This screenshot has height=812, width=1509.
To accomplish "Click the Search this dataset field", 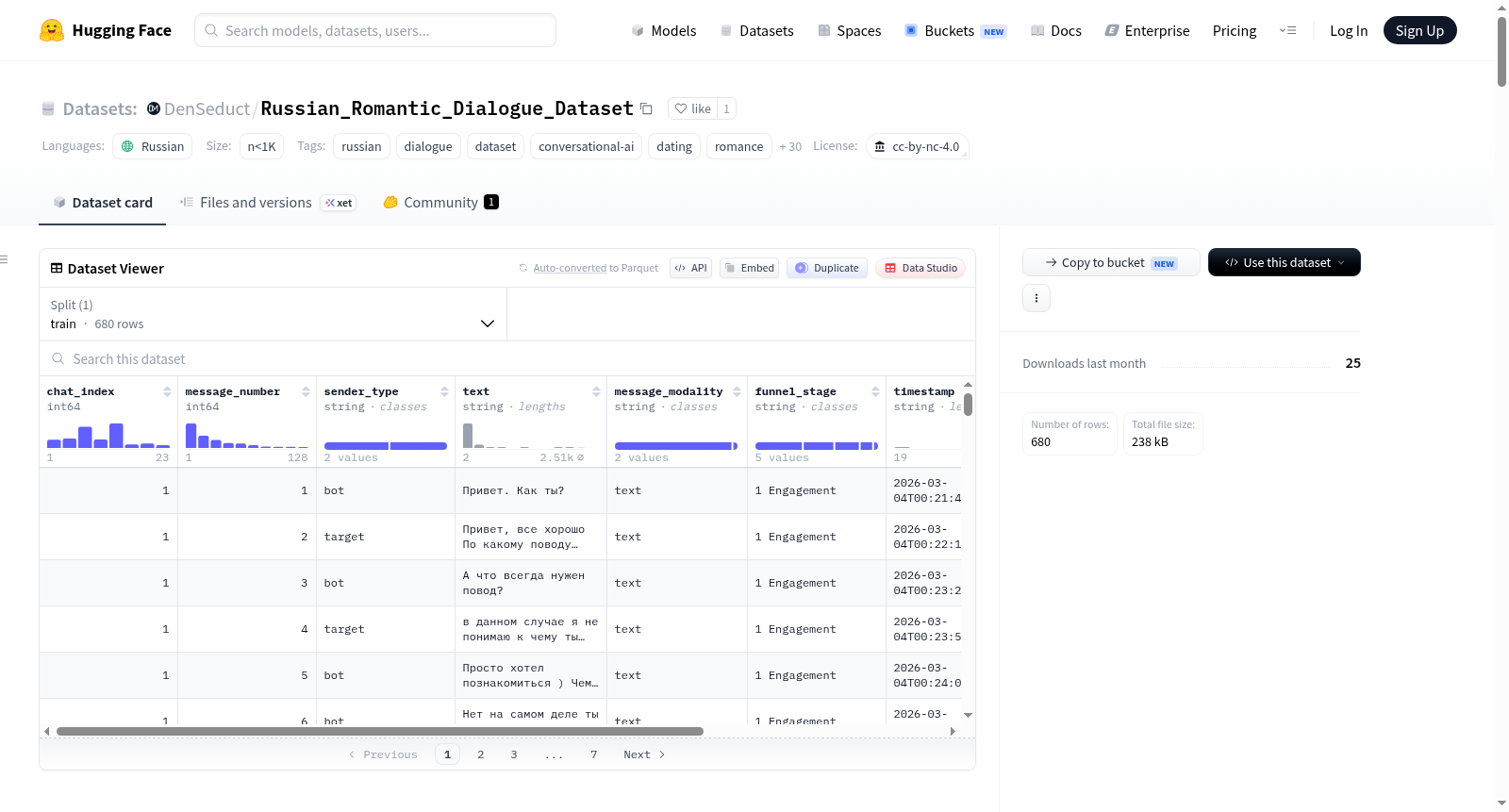I will click(x=507, y=359).
